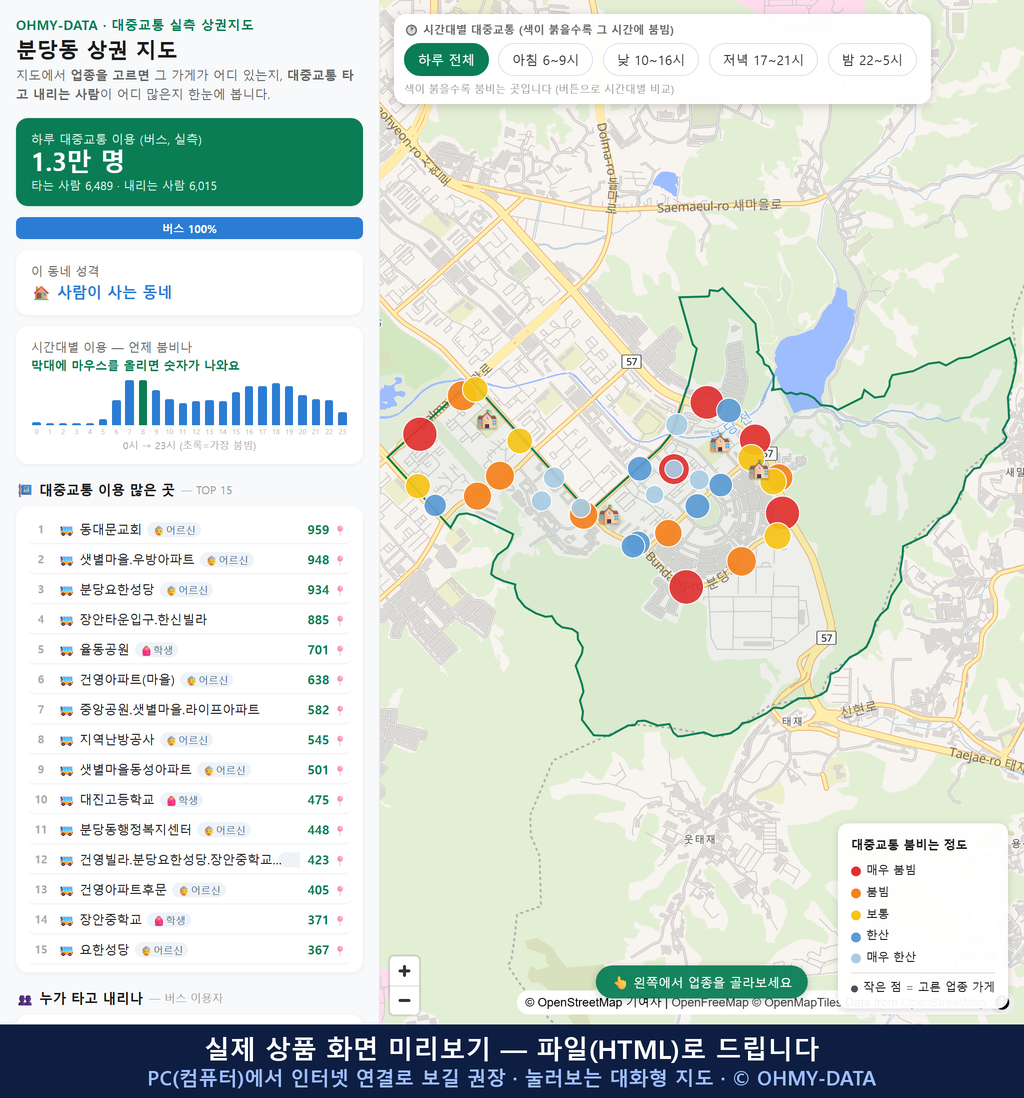Screen dimensions: 1024x1098
Task: Click the 885 count for 장안타운입구.한신빌라
Action: (x=318, y=620)
